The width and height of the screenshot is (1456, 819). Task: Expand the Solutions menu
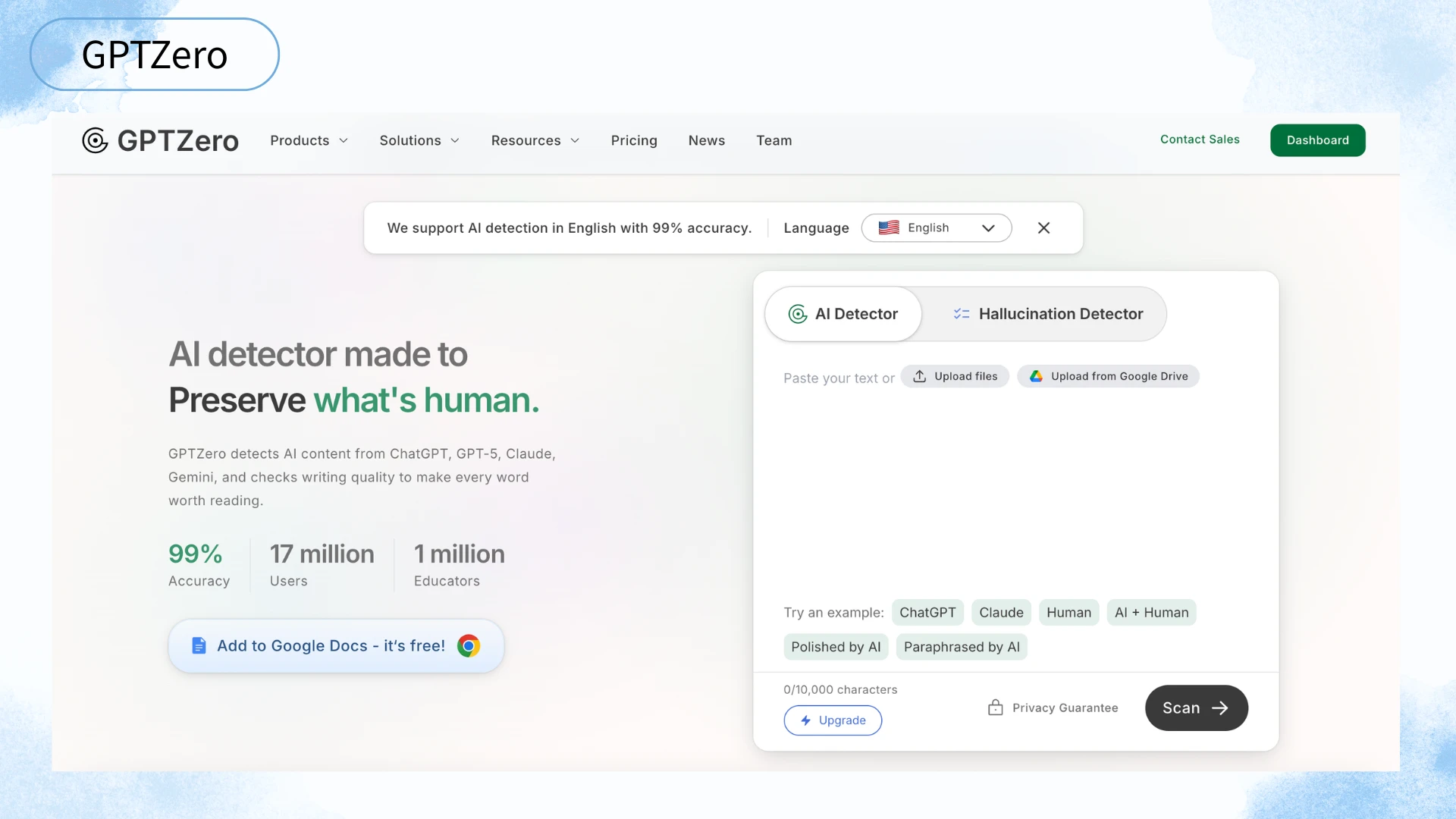click(419, 140)
